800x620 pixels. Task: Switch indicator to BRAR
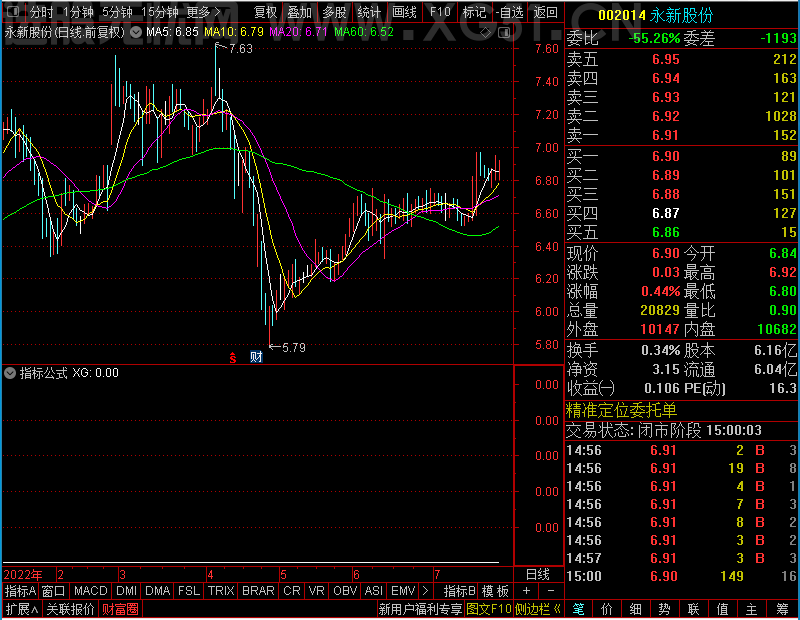coord(258,591)
